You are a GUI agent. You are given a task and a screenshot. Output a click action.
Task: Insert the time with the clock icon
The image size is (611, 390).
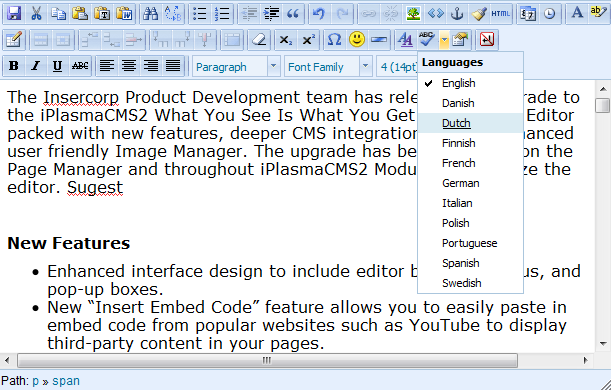pyautogui.click(x=550, y=14)
